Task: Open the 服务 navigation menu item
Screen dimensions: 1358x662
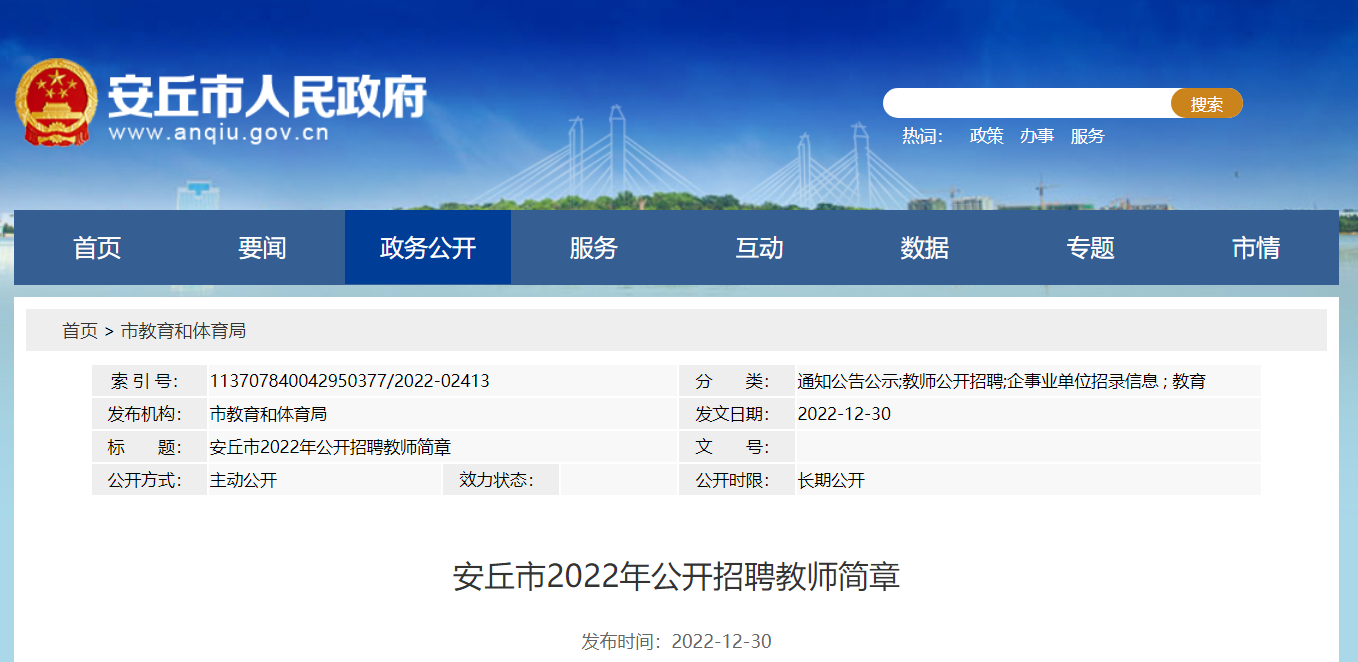Action: (x=594, y=248)
